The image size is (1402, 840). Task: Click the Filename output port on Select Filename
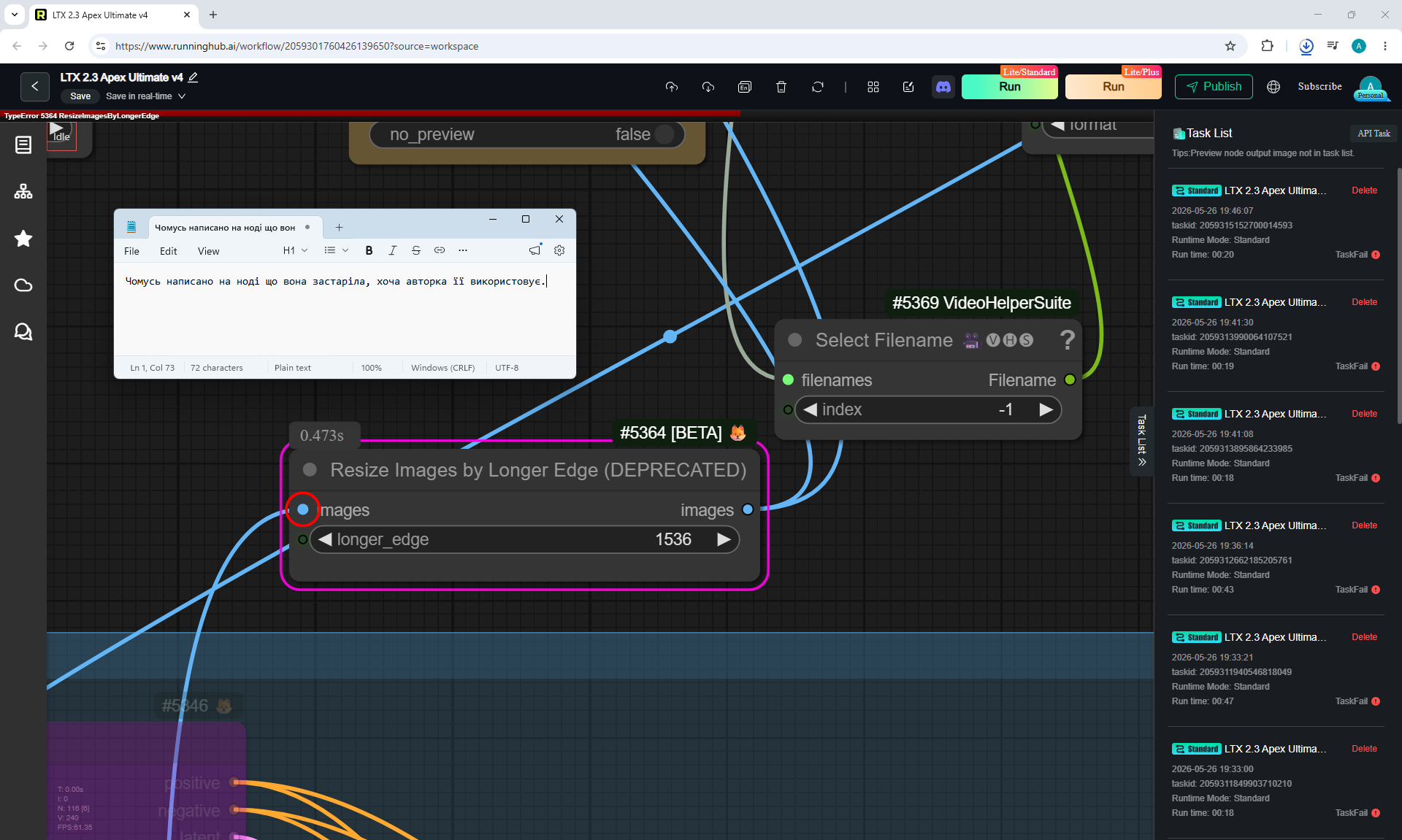click(1070, 379)
